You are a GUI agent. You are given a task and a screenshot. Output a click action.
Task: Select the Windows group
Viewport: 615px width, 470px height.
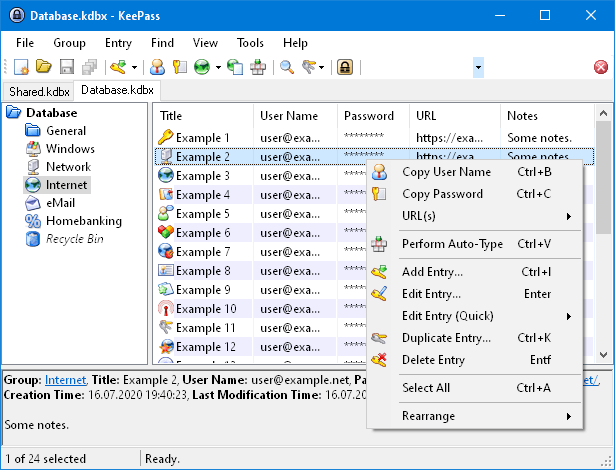pyautogui.click(x=70, y=149)
